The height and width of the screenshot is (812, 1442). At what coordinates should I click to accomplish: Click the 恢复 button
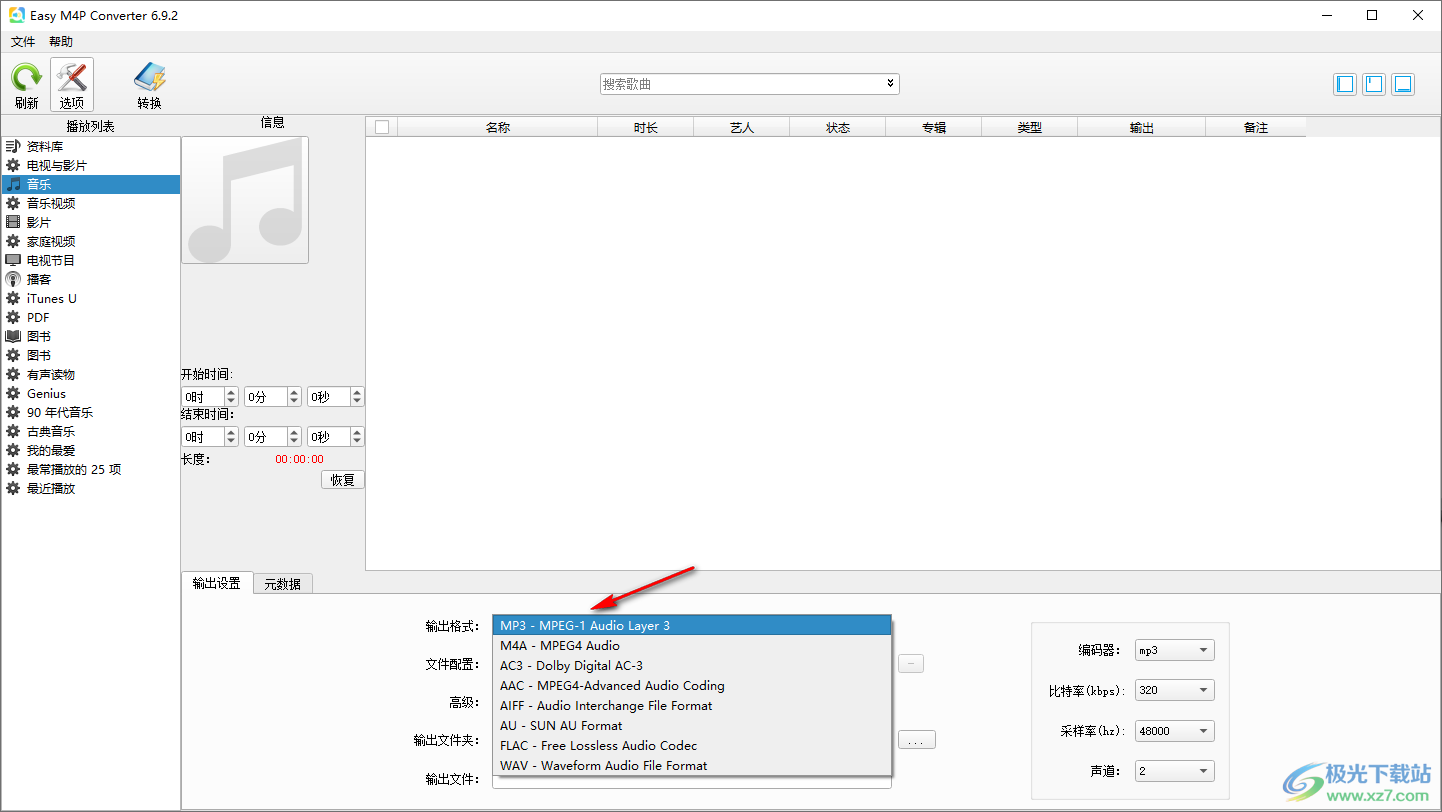(x=343, y=479)
